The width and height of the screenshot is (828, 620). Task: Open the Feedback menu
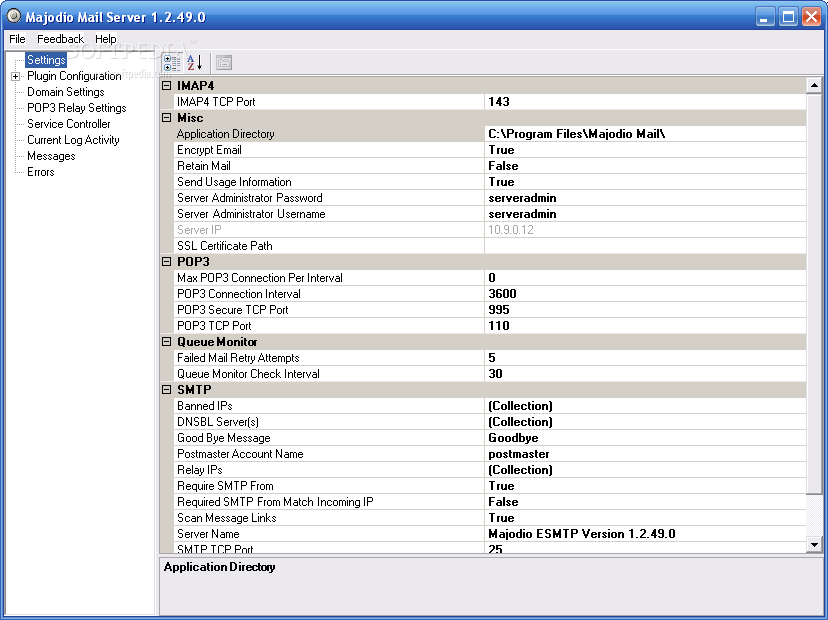click(x=60, y=39)
